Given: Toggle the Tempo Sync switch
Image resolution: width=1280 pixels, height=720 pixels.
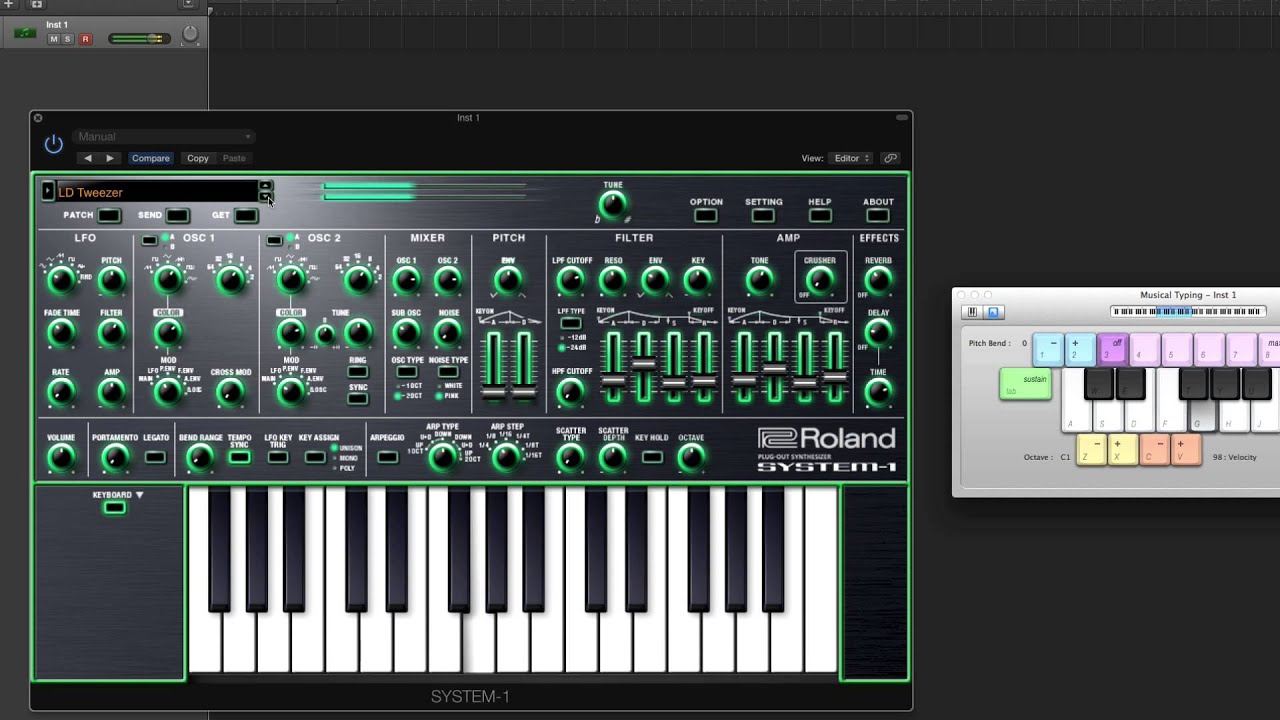Looking at the screenshot, I should [x=239, y=457].
